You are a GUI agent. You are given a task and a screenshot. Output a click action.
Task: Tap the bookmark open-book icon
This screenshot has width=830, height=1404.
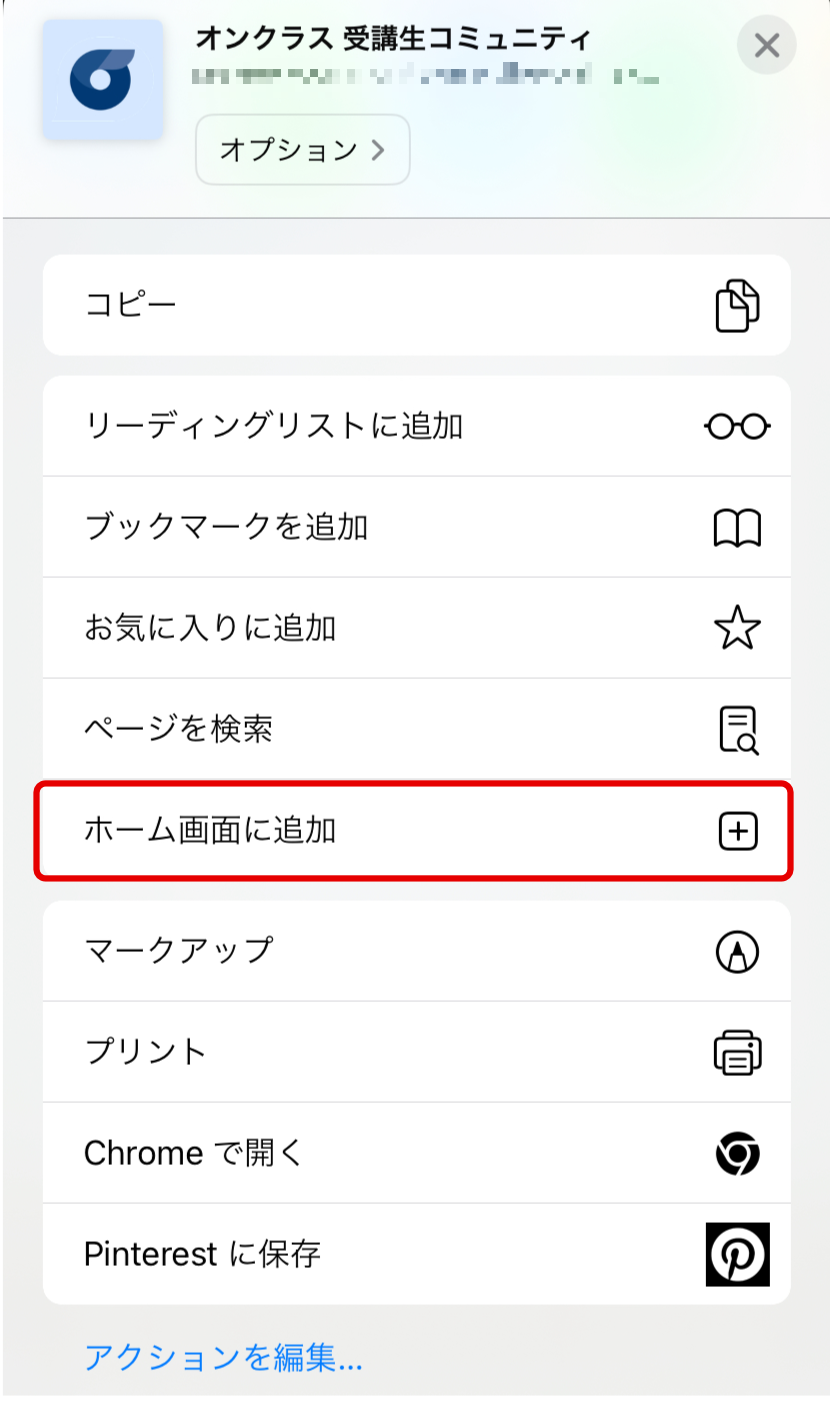point(737,528)
